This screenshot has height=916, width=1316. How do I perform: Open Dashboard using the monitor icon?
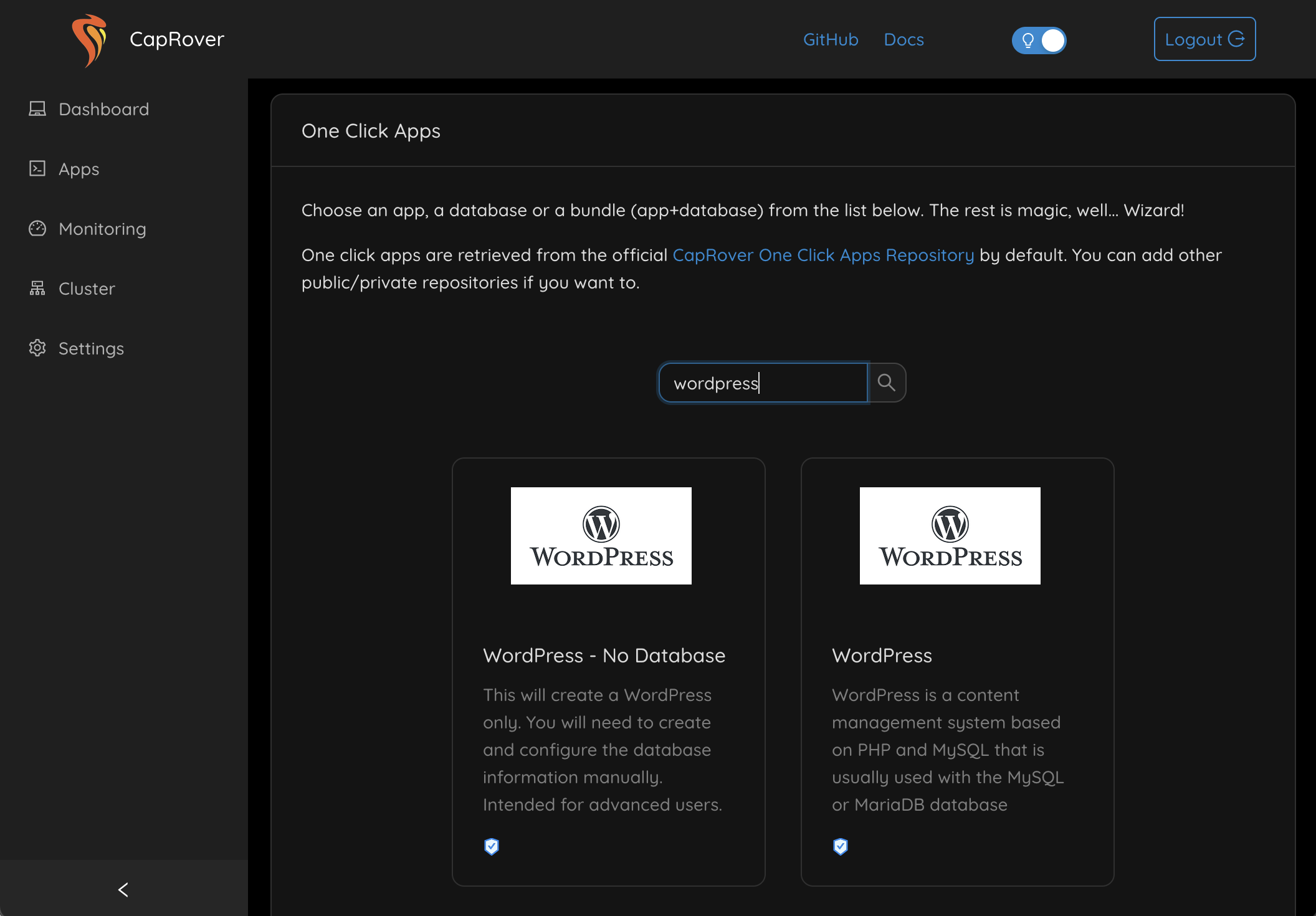coord(37,108)
